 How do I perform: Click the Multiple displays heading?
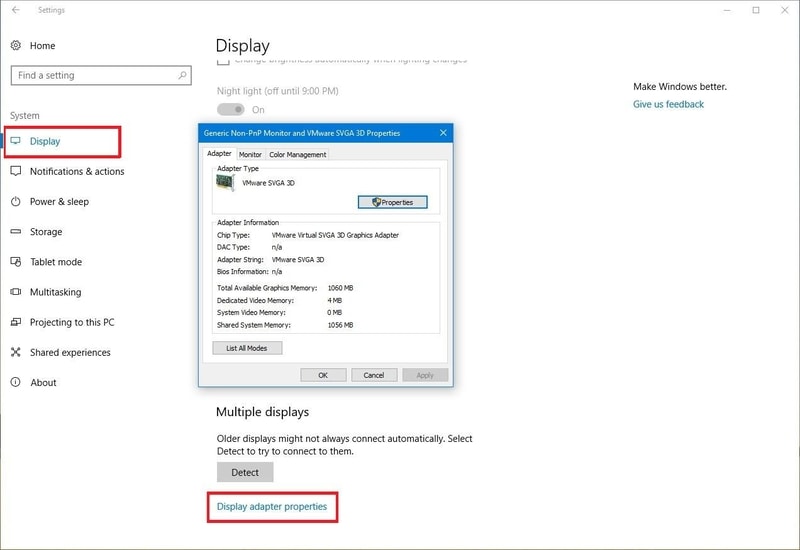[x=262, y=412]
